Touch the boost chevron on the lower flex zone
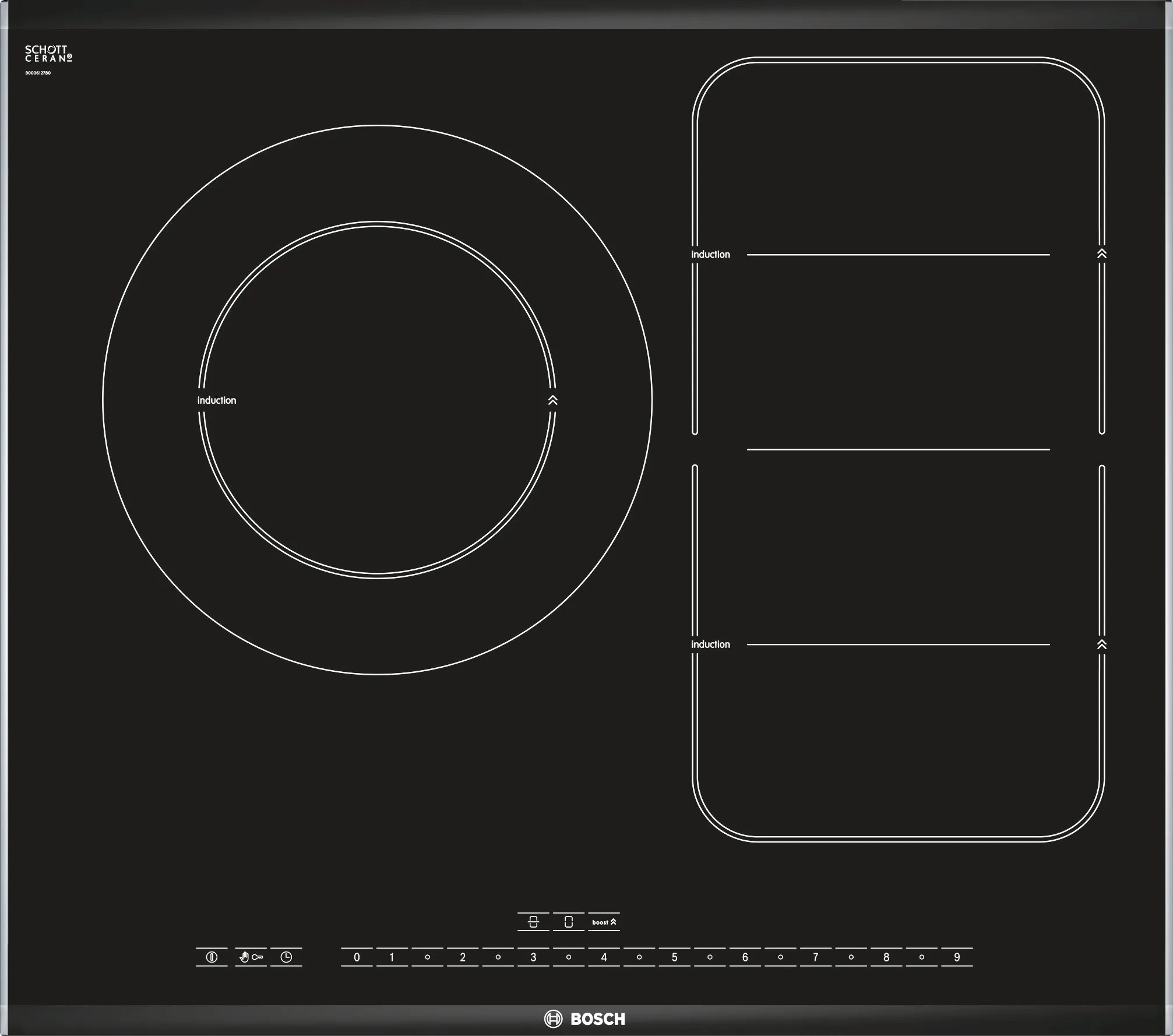The image size is (1173, 1036). [1102, 644]
